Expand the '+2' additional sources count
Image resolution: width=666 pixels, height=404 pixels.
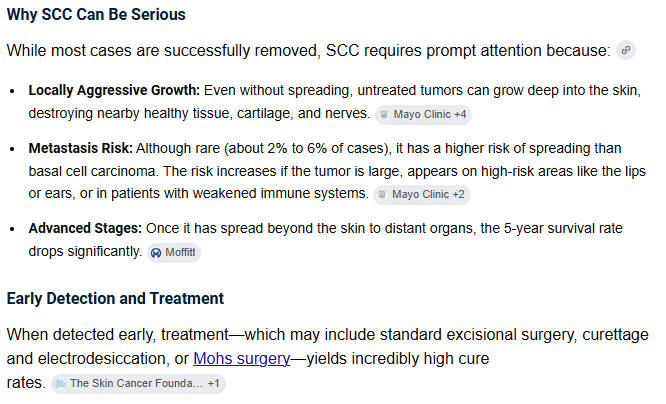pos(458,194)
